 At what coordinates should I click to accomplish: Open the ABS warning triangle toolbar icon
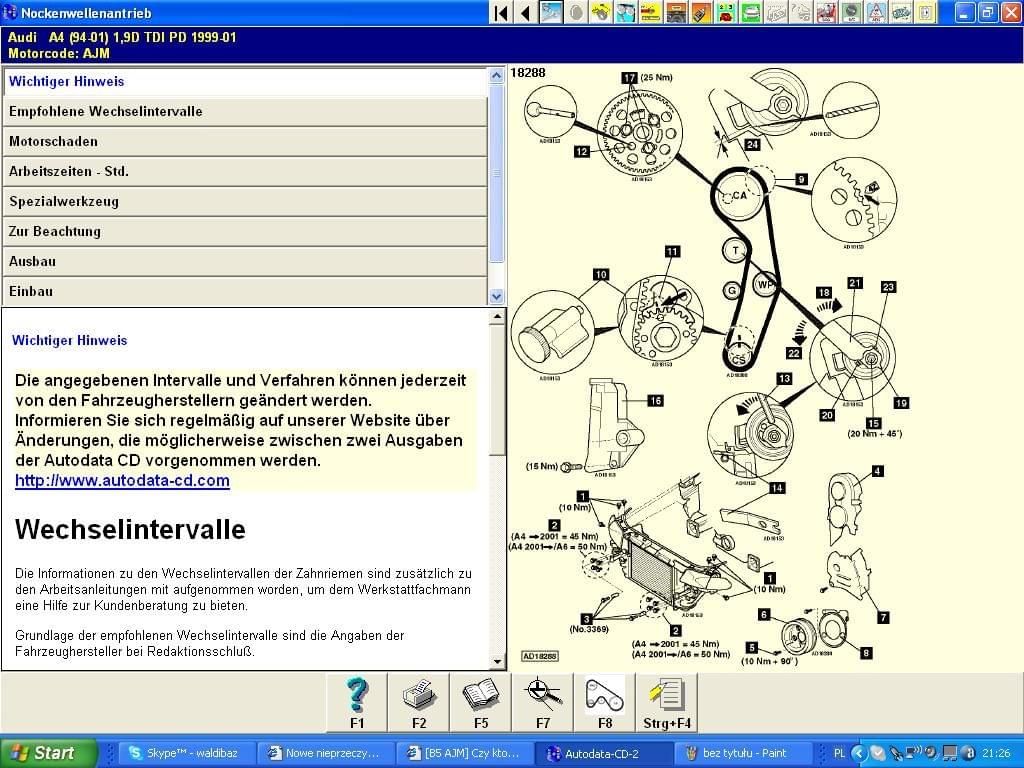coord(875,13)
